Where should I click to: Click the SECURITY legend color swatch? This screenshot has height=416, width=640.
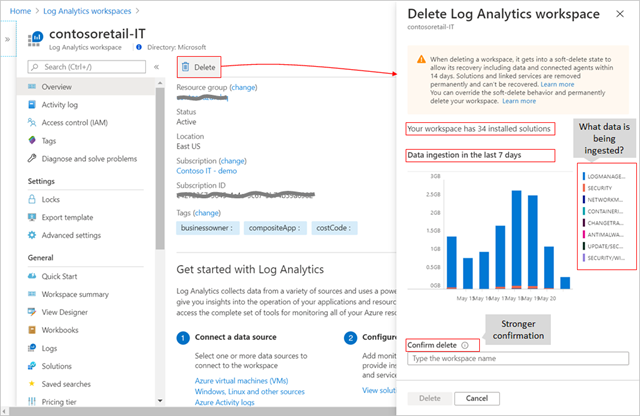click(584, 188)
